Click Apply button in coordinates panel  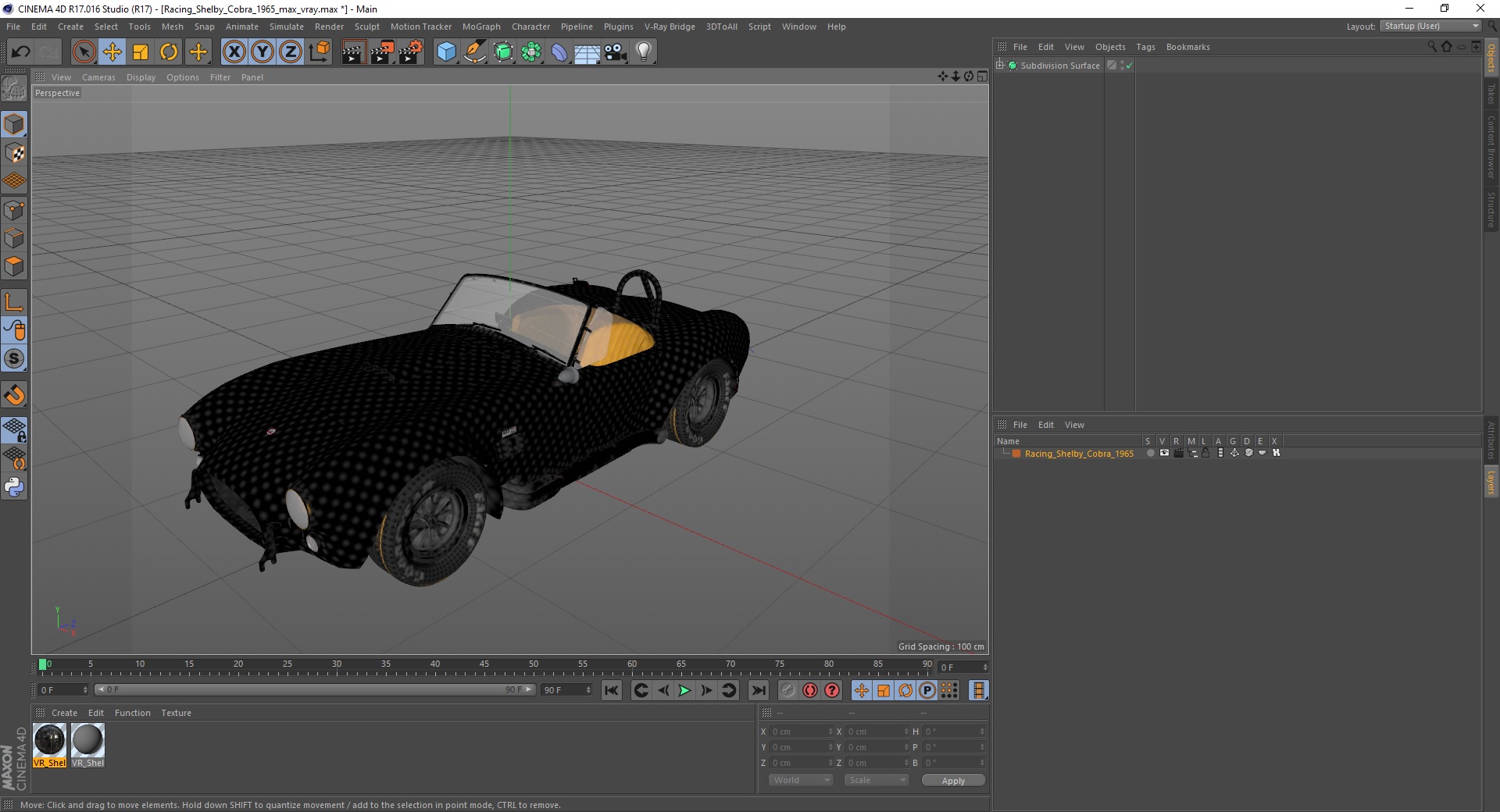pyautogui.click(x=953, y=781)
